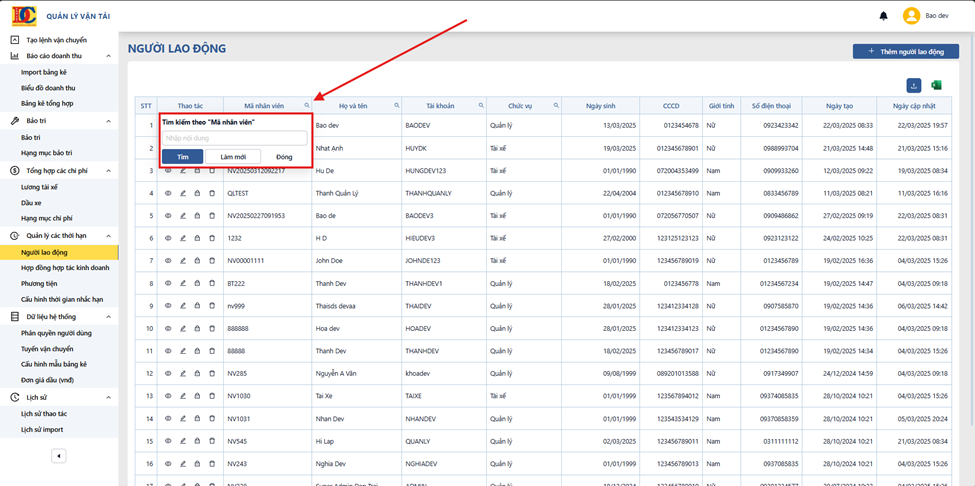Lock the NV1030 employee account
This screenshot has height=486, width=975.
(197, 396)
